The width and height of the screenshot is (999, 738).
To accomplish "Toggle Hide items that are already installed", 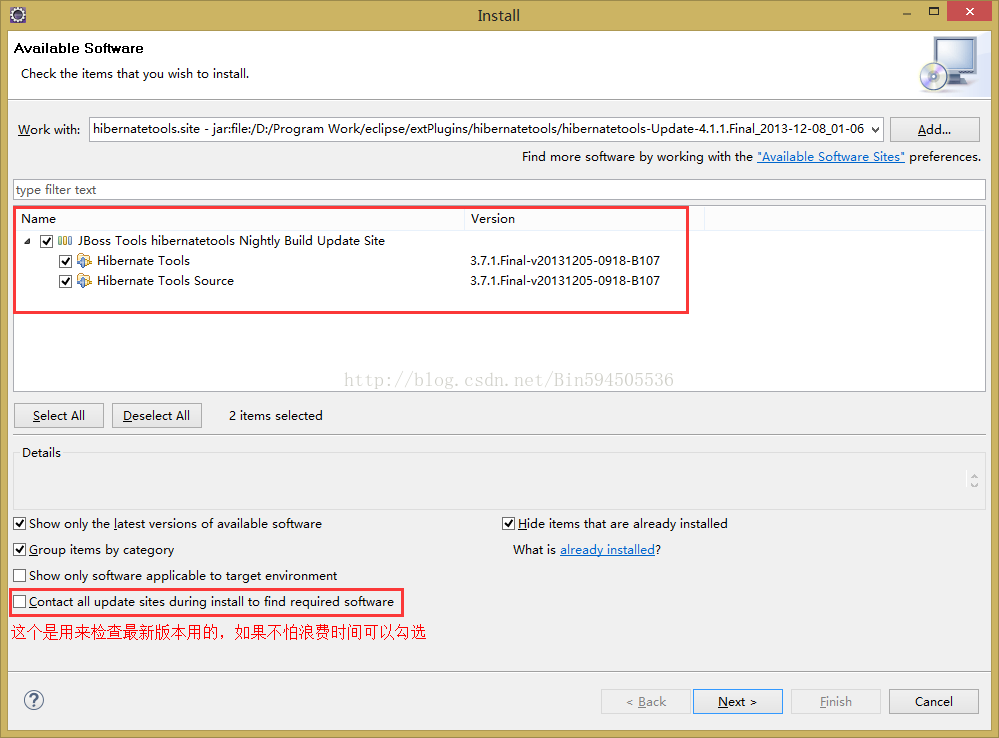I will click(508, 524).
